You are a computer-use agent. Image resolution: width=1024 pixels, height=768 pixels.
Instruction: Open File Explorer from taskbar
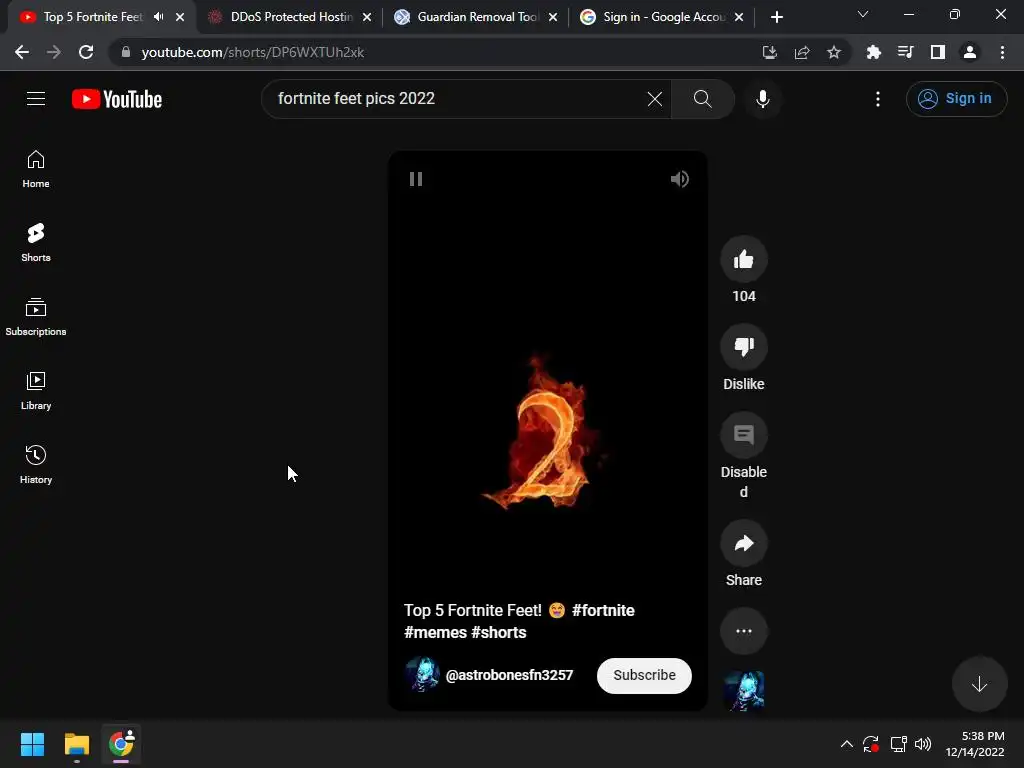click(76, 744)
